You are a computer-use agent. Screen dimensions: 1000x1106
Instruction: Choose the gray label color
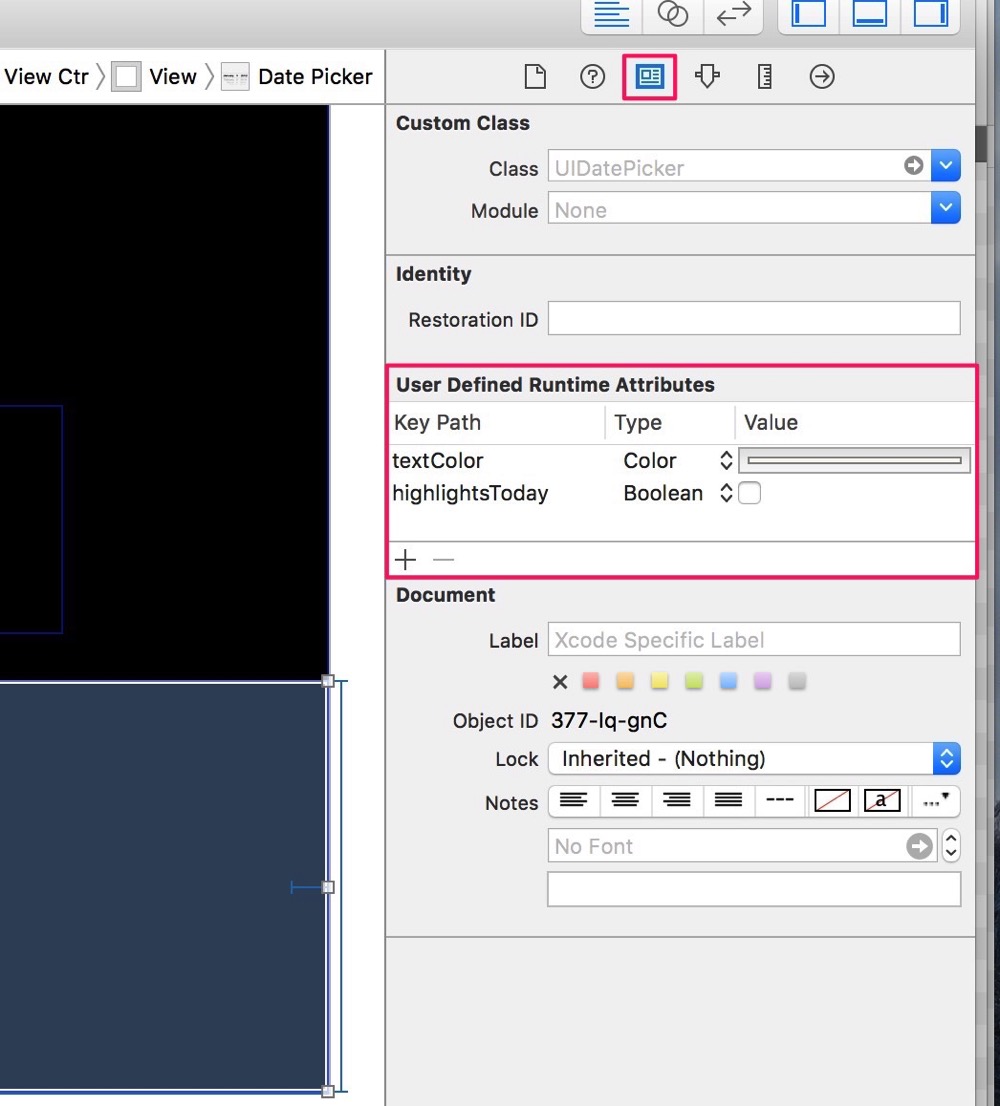click(x=797, y=681)
